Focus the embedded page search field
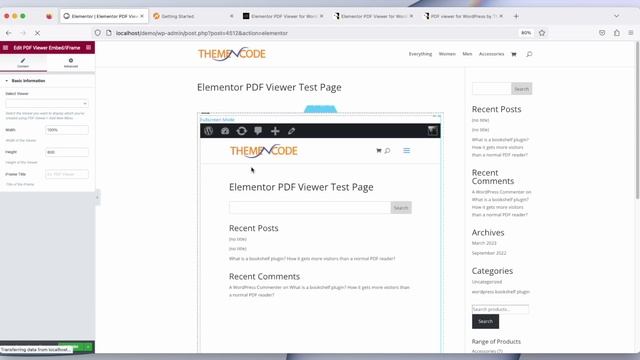This screenshot has height=360, width=640. point(310,207)
